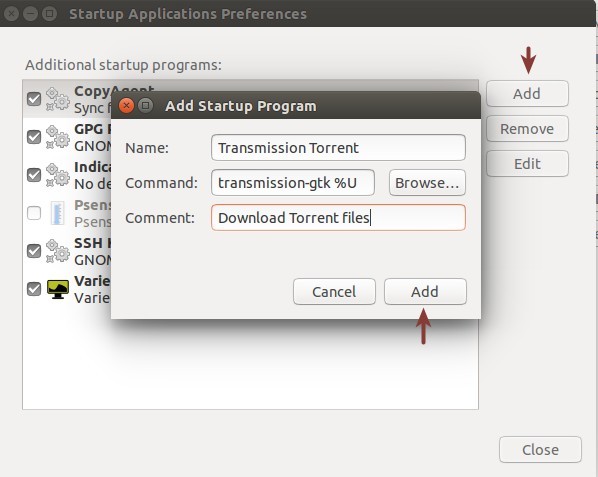Uncheck the CopyAgent startup checkbox
Viewport: 598px width, 477px height.
[x=34, y=99]
